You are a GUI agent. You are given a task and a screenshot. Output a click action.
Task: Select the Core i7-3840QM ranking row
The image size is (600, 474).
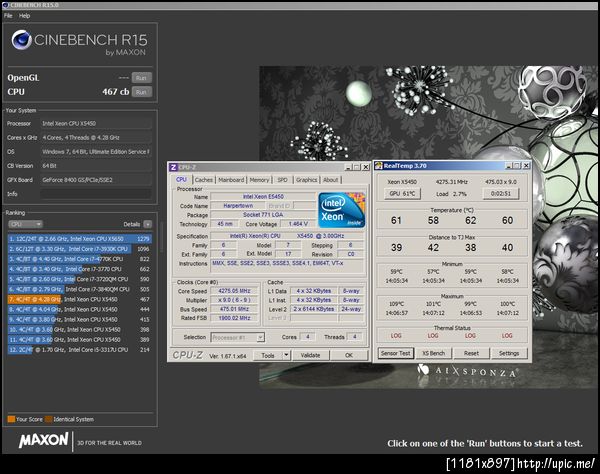[x=80, y=289]
